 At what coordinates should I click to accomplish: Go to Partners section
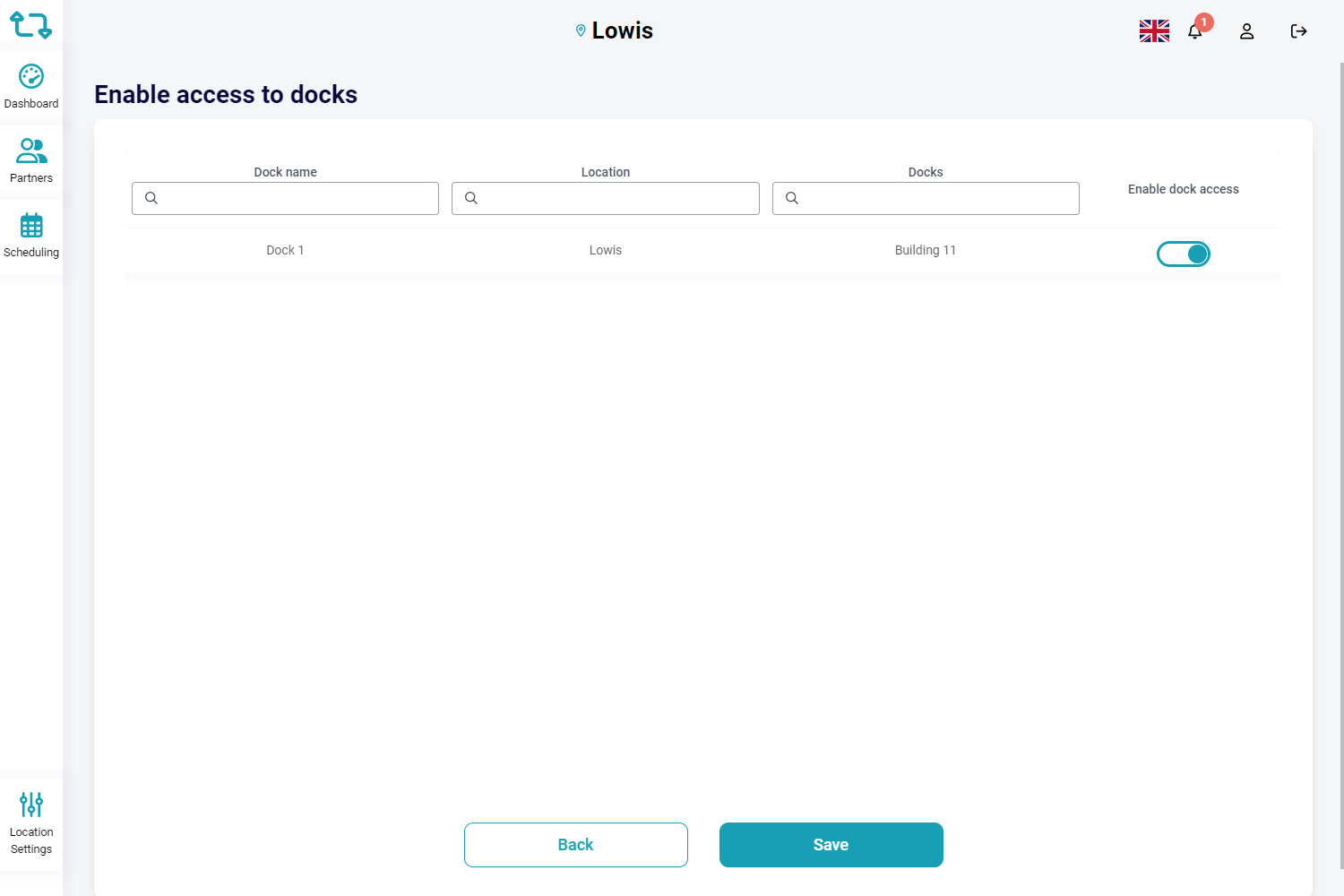[x=31, y=161]
